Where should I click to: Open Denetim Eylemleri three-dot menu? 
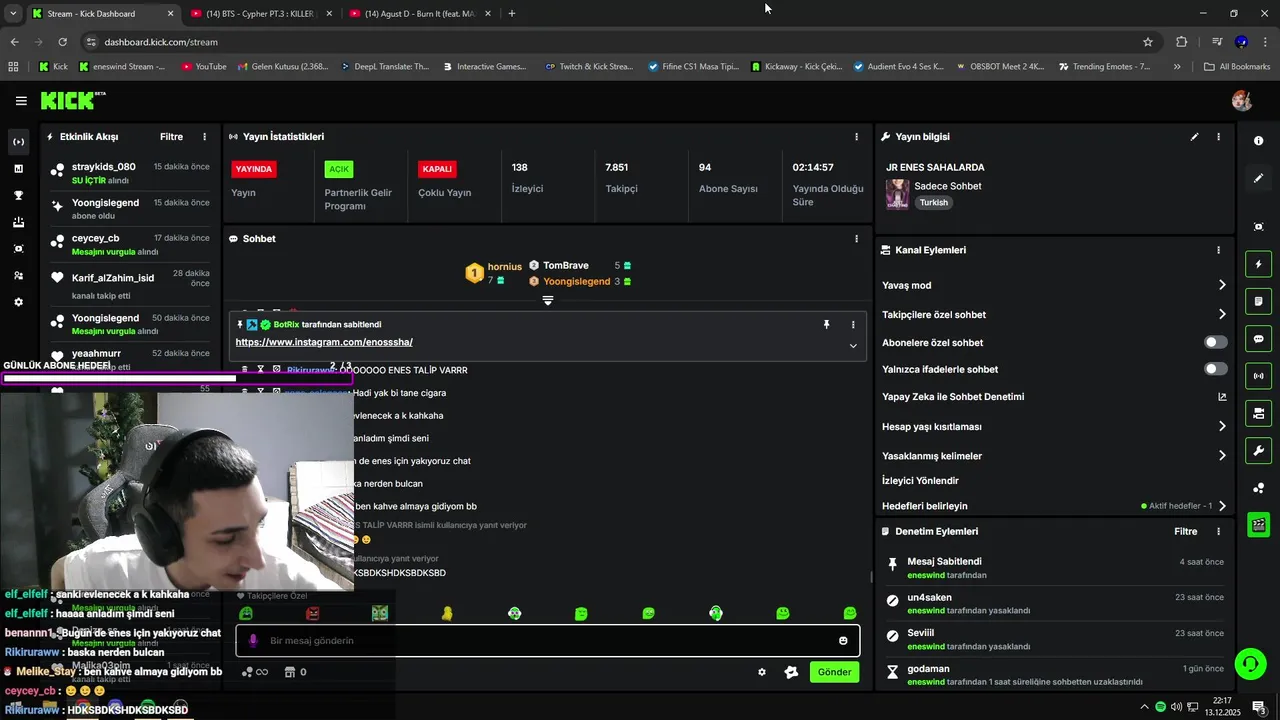click(1218, 532)
